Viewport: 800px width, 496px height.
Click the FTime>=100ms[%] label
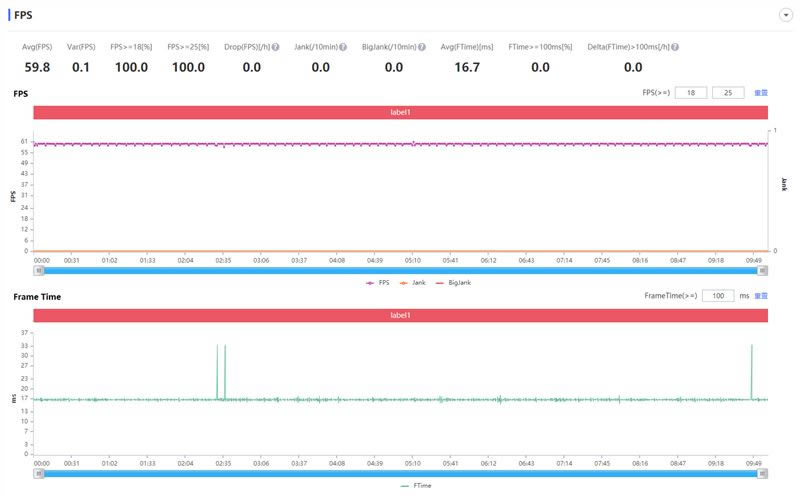click(x=540, y=47)
